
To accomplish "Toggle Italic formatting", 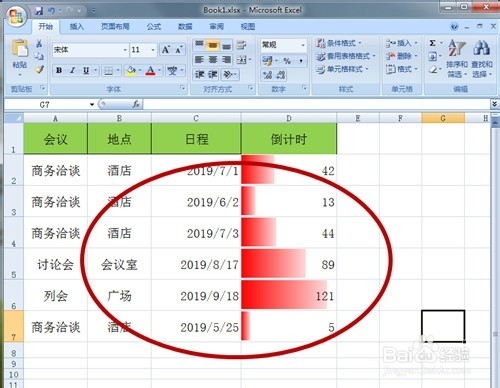I will click(x=72, y=70).
